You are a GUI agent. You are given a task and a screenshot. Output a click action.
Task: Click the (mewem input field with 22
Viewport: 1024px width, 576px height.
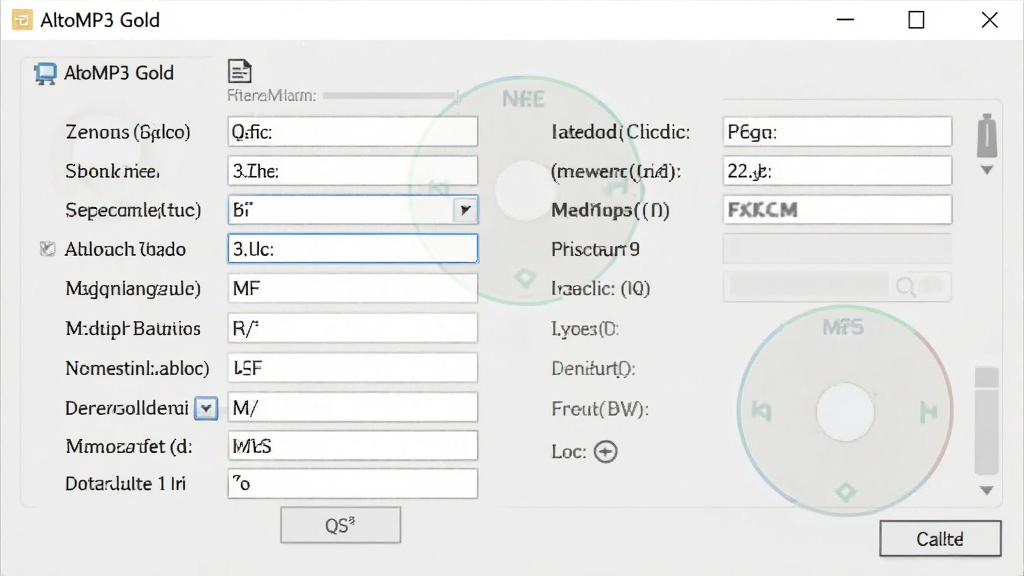click(837, 171)
